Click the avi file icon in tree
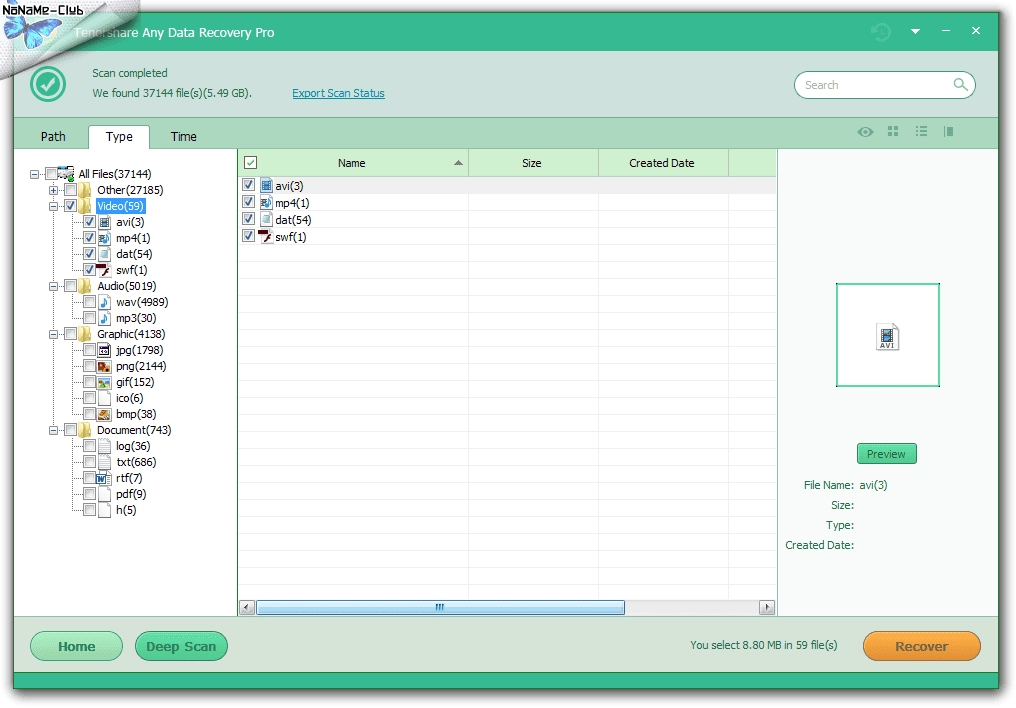This screenshot has width=1016, height=708. 104,222
